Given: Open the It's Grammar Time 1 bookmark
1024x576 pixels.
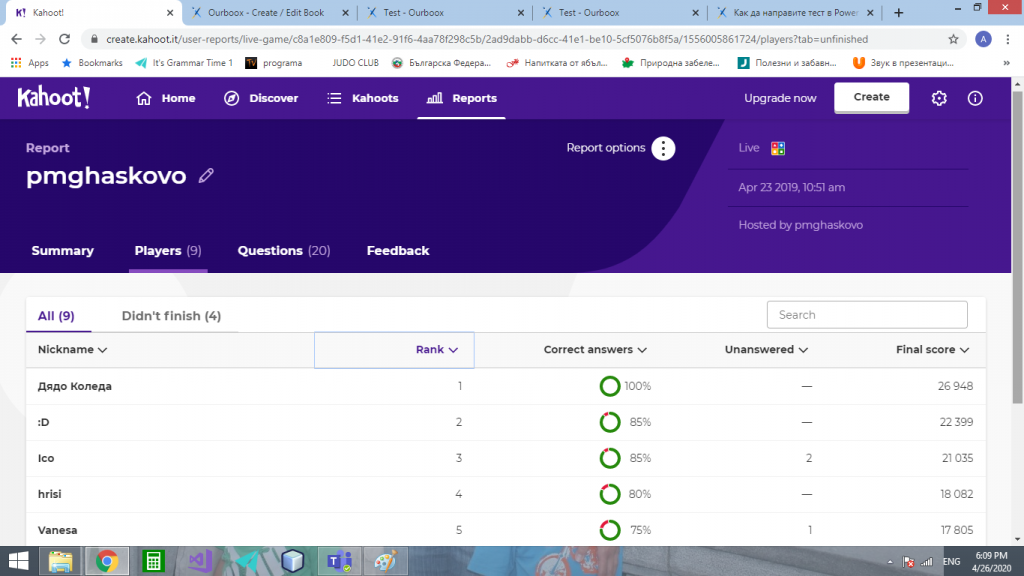Looking at the screenshot, I should pyautogui.click(x=184, y=63).
